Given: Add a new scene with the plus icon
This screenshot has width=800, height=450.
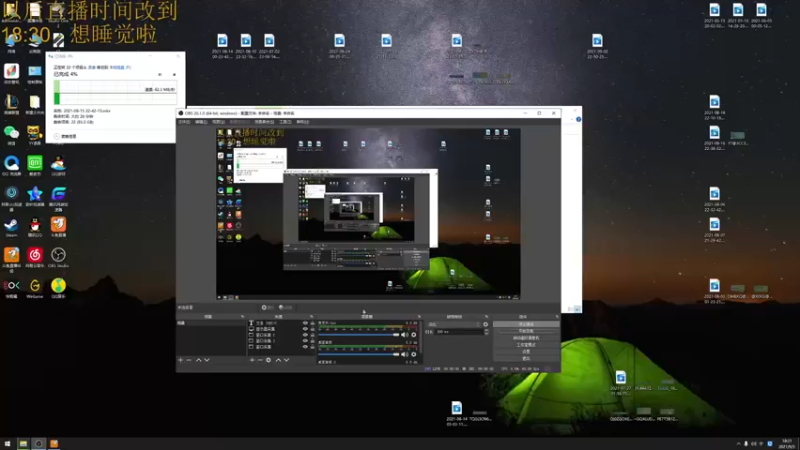Looking at the screenshot, I should point(181,360).
